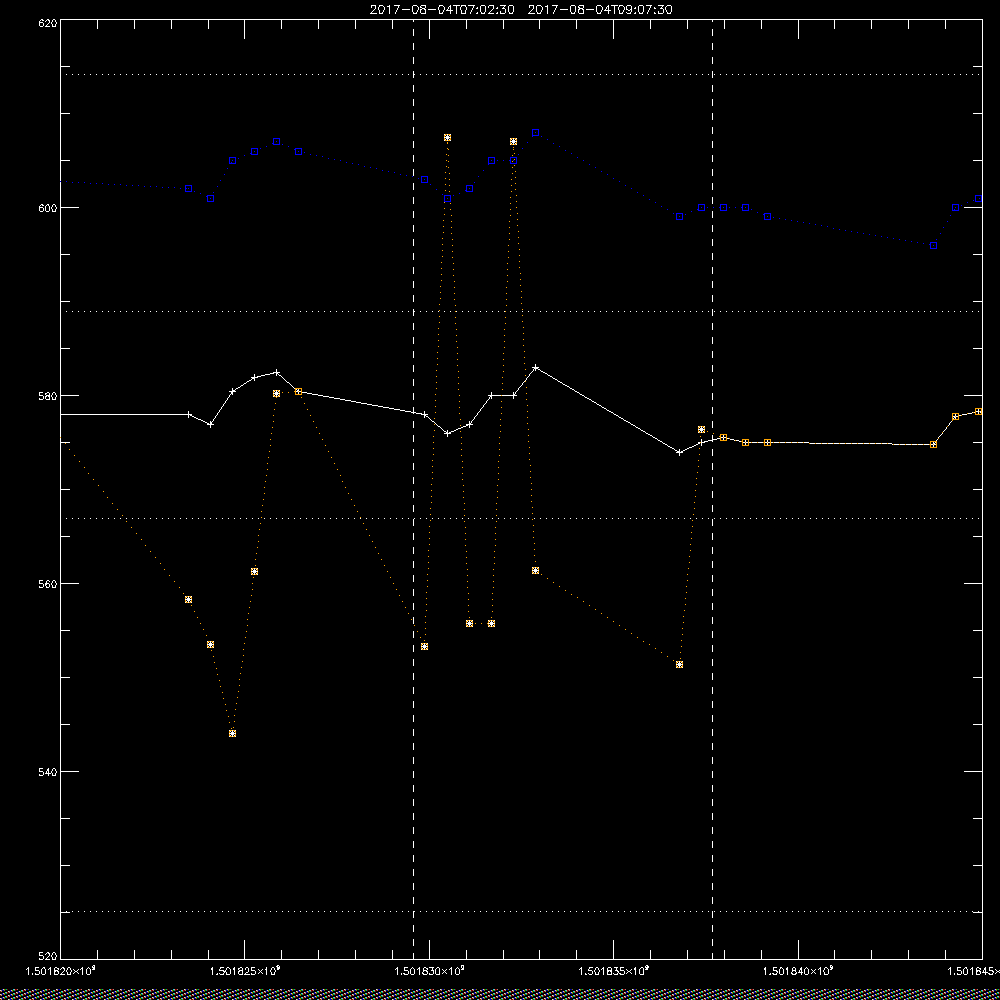Screen dimensions: 1000x1000
Task: Select the y-axis label 600
Action: click(48, 208)
